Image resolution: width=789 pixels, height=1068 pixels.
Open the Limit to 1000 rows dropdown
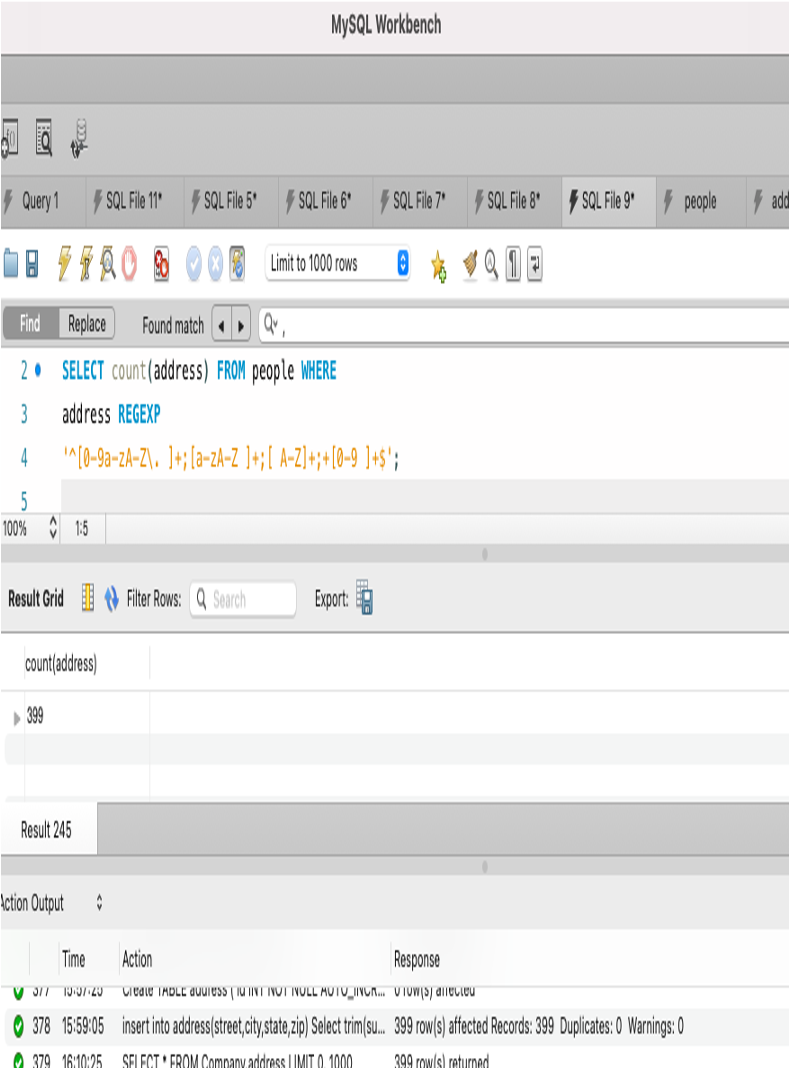point(337,263)
